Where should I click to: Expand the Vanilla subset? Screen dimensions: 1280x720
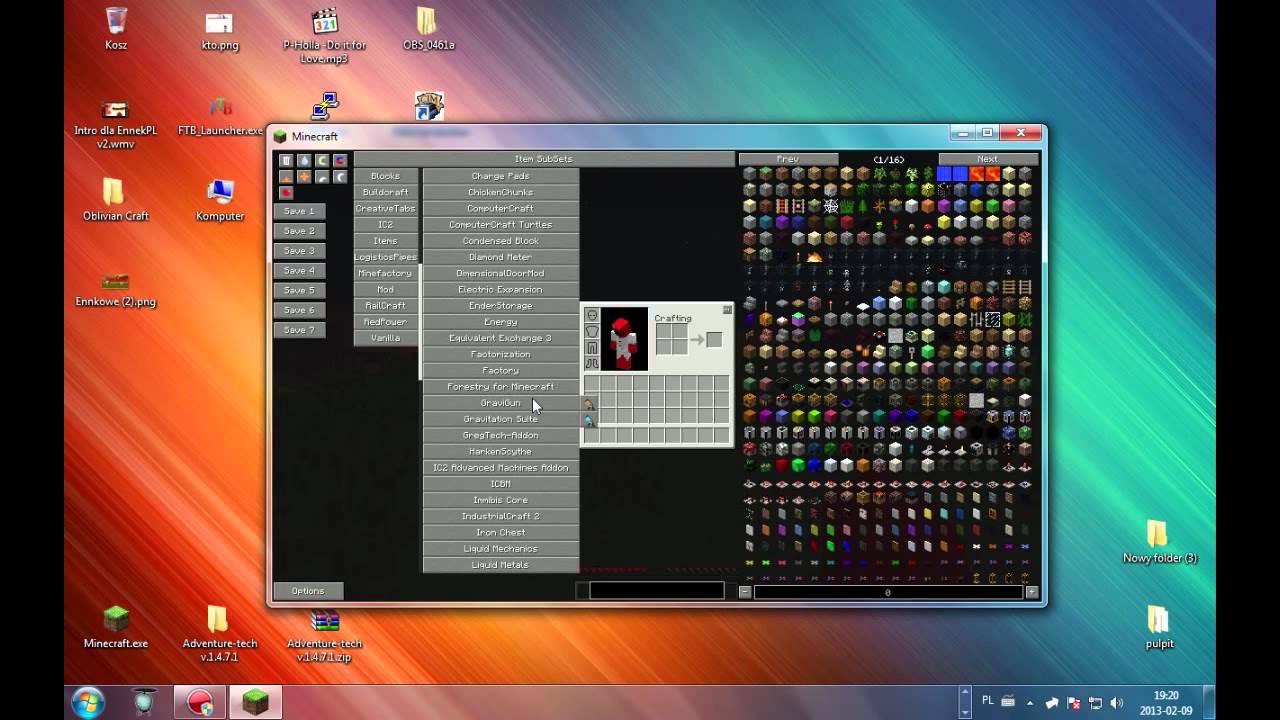(x=385, y=338)
